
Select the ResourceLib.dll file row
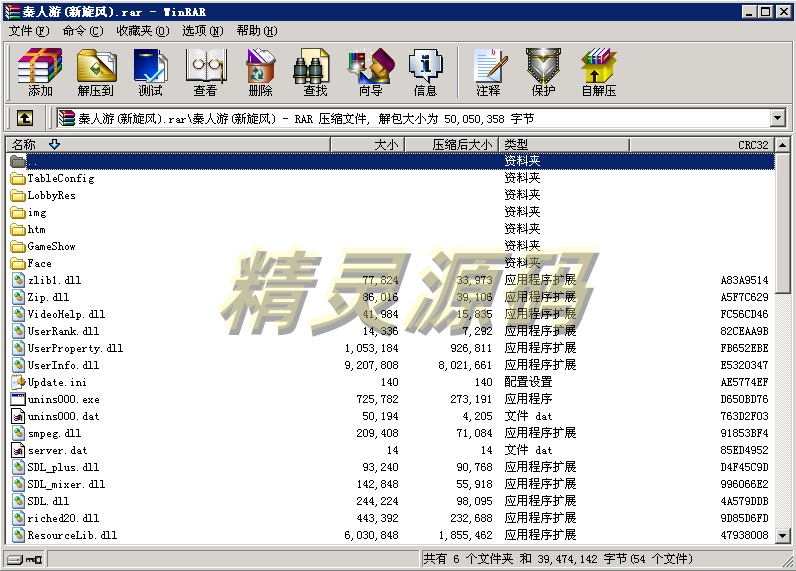(392, 535)
